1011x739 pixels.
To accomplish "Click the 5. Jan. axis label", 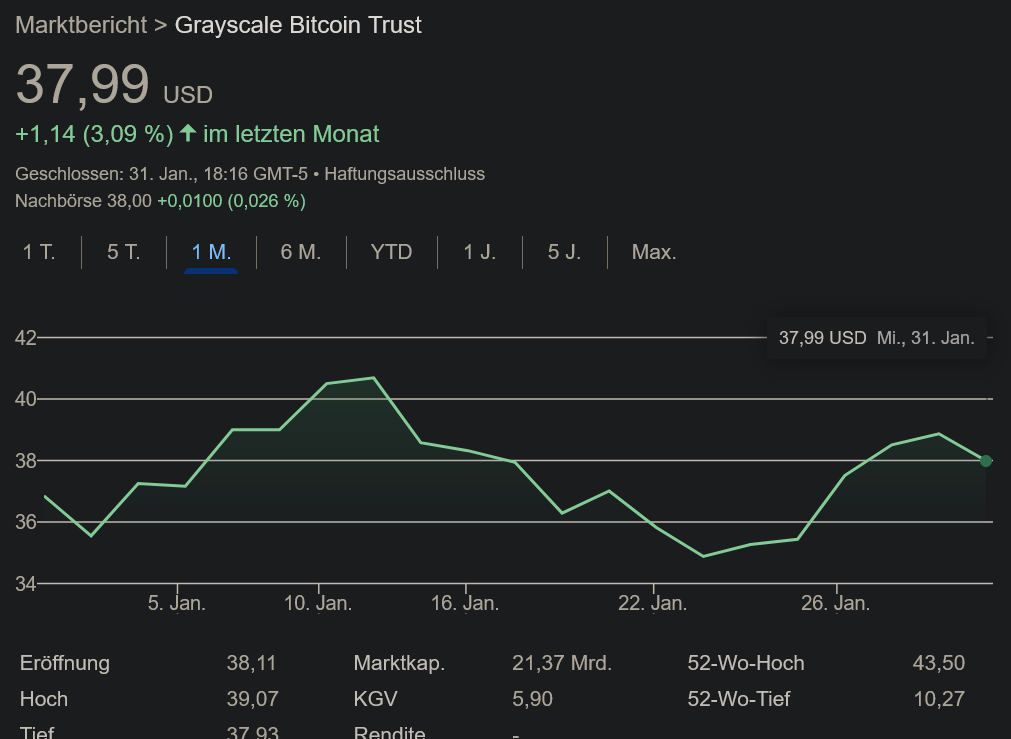I will (177, 604).
